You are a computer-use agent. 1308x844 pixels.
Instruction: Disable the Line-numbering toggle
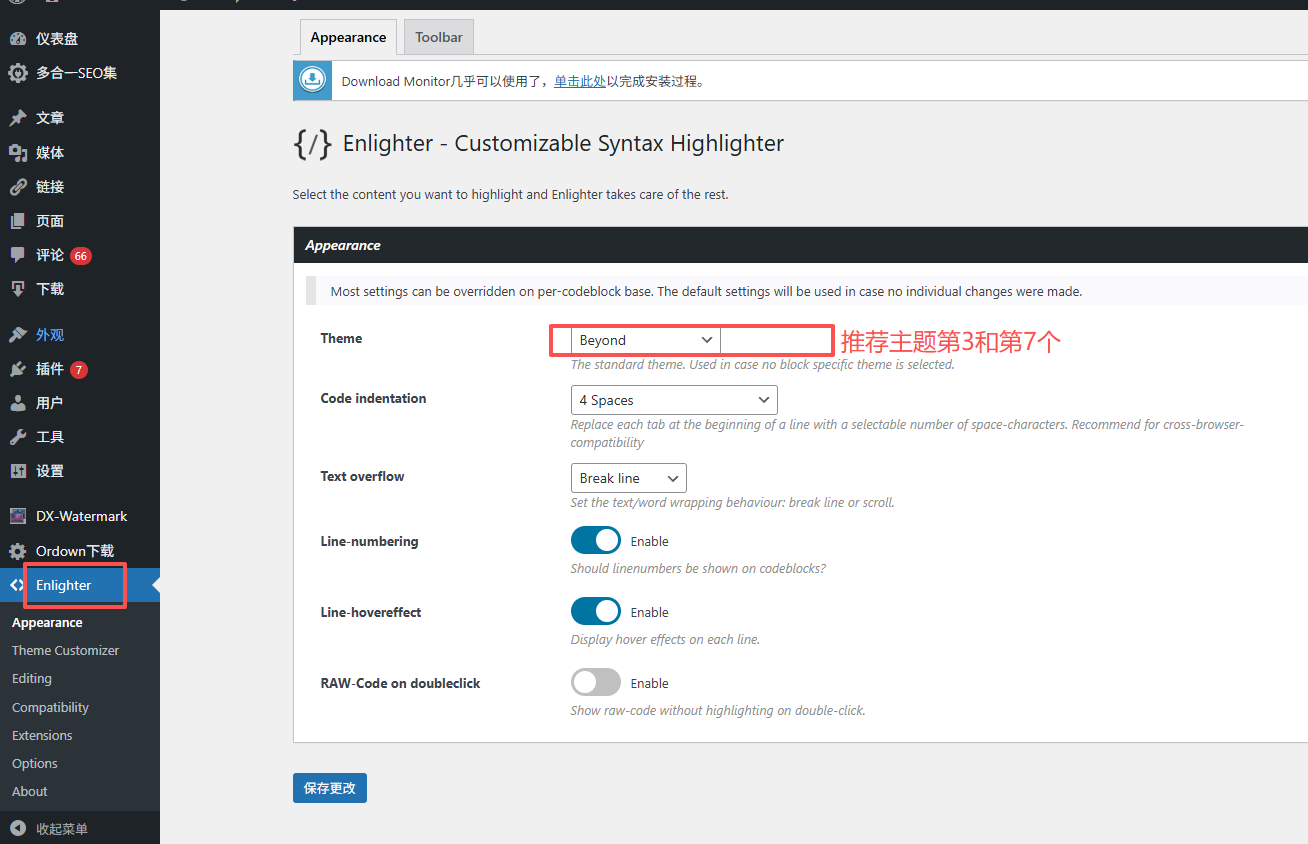[596, 541]
